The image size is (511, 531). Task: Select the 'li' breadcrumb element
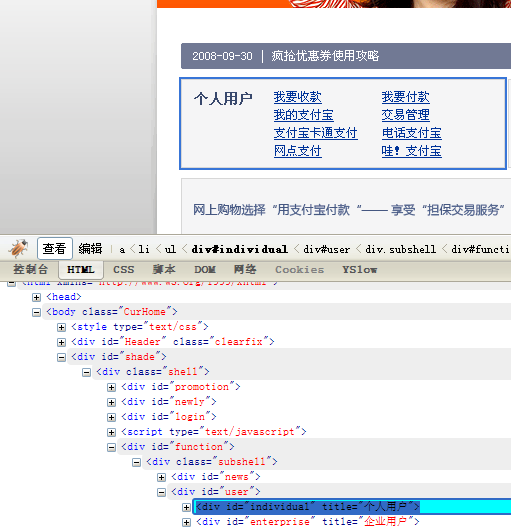[144, 250]
